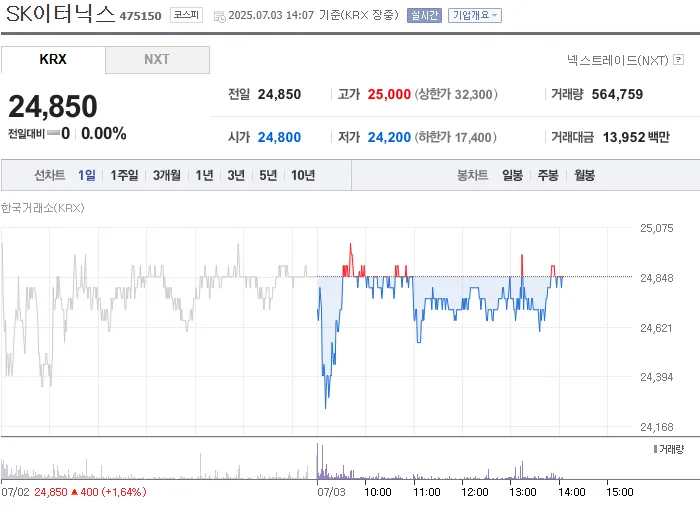700x515 pixels.
Task: Click the 14:00 time axis label
Action: (571, 492)
